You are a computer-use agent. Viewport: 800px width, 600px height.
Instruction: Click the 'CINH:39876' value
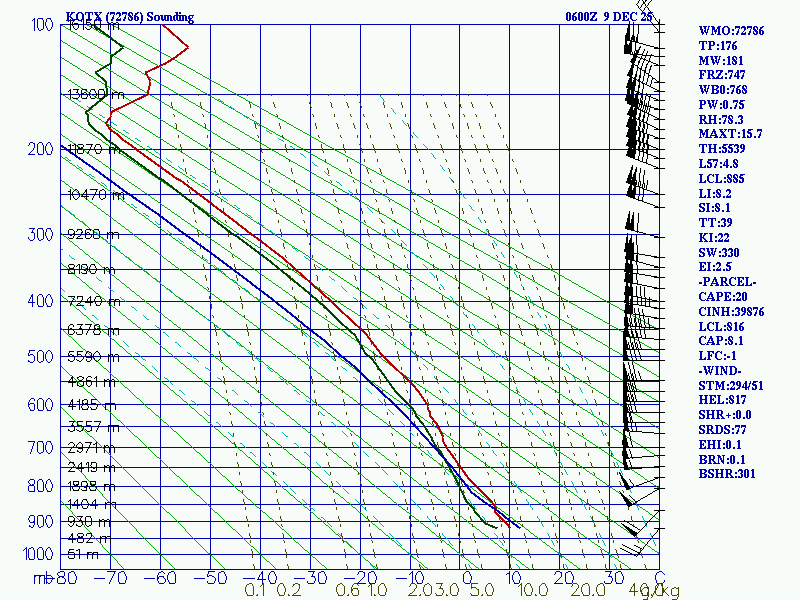pos(731,312)
